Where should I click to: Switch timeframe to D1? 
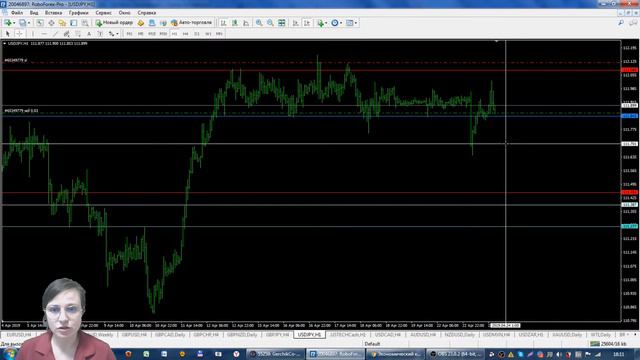(197, 33)
